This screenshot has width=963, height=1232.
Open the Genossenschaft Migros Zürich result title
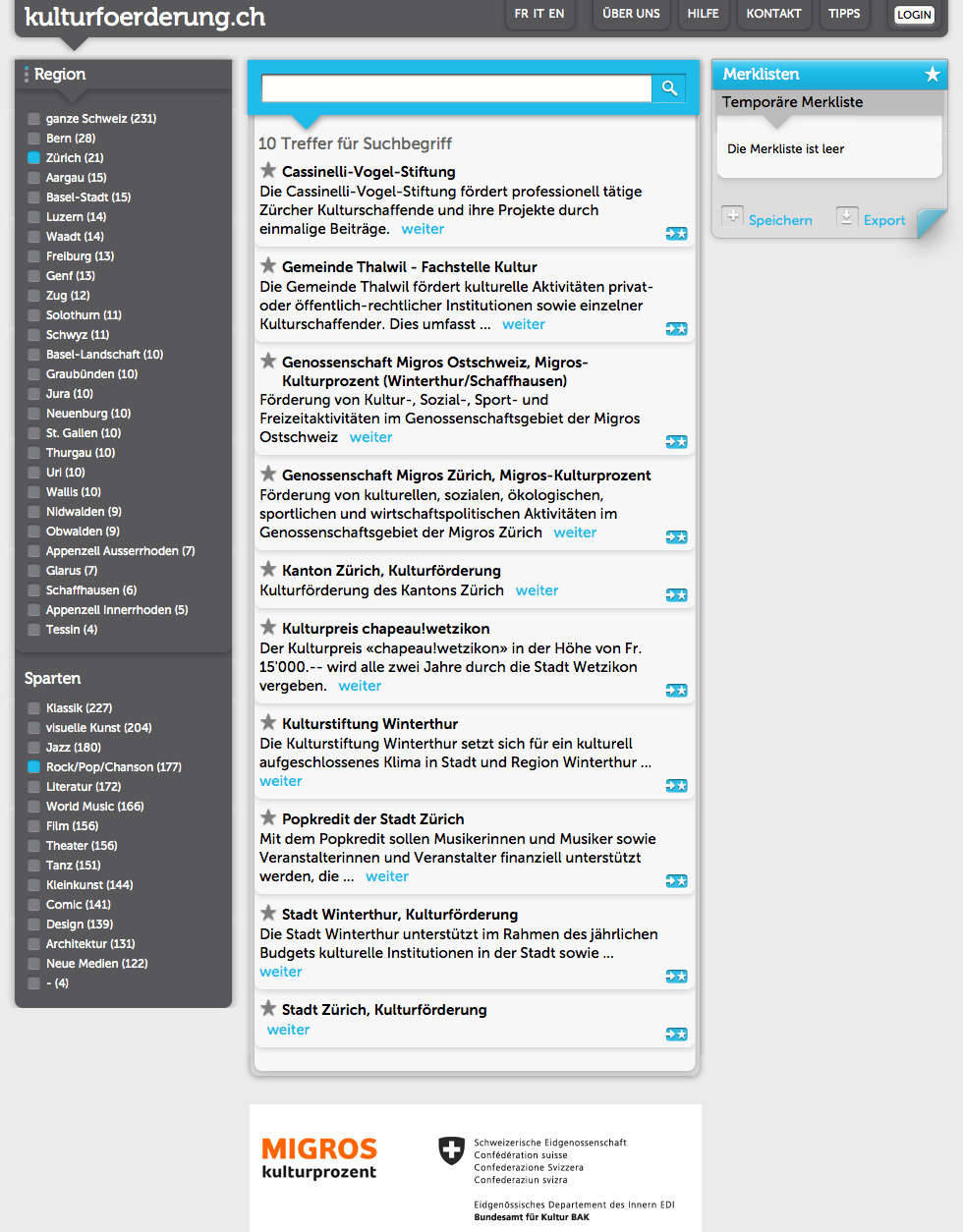click(x=467, y=476)
